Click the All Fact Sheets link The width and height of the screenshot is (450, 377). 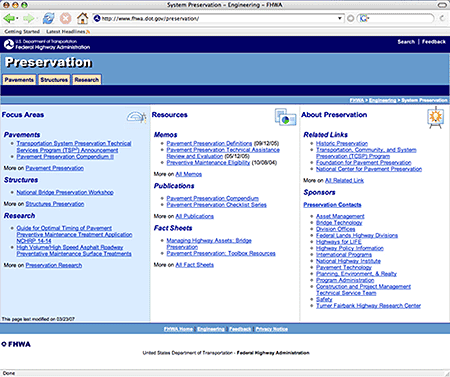[195, 265]
